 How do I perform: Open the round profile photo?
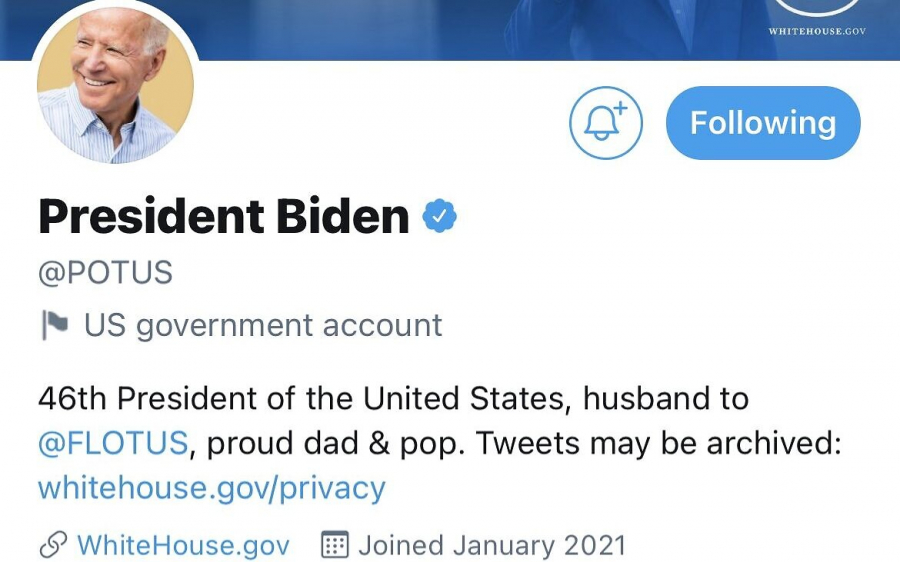point(114,88)
